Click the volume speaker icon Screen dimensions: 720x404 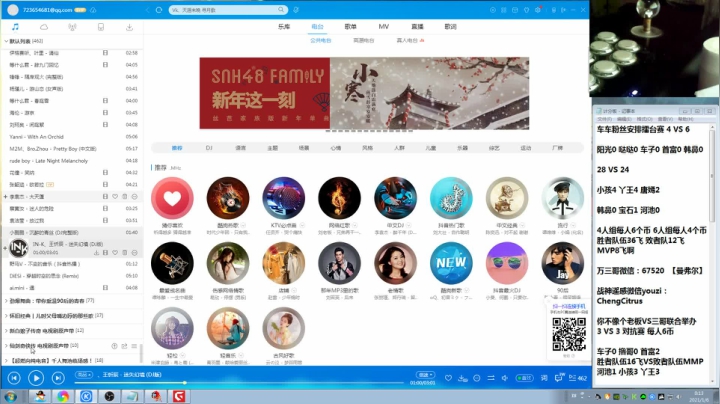click(x=505, y=378)
